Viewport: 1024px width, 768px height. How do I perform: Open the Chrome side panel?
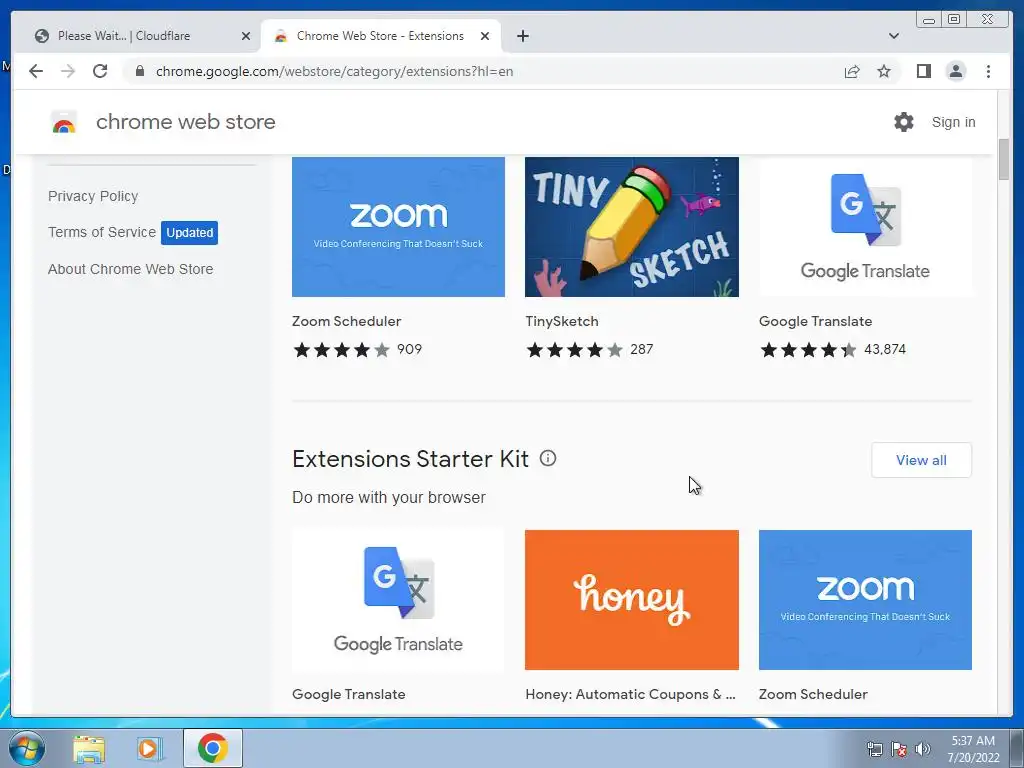tap(923, 71)
